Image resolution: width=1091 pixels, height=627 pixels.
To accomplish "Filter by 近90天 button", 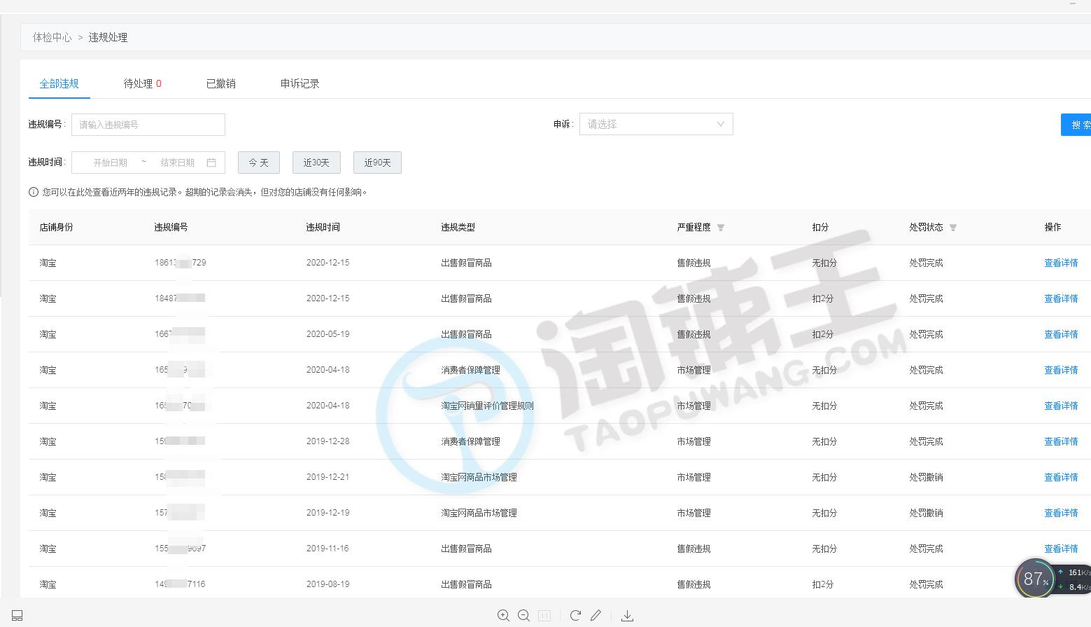I will pyautogui.click(x=377, y=162).
